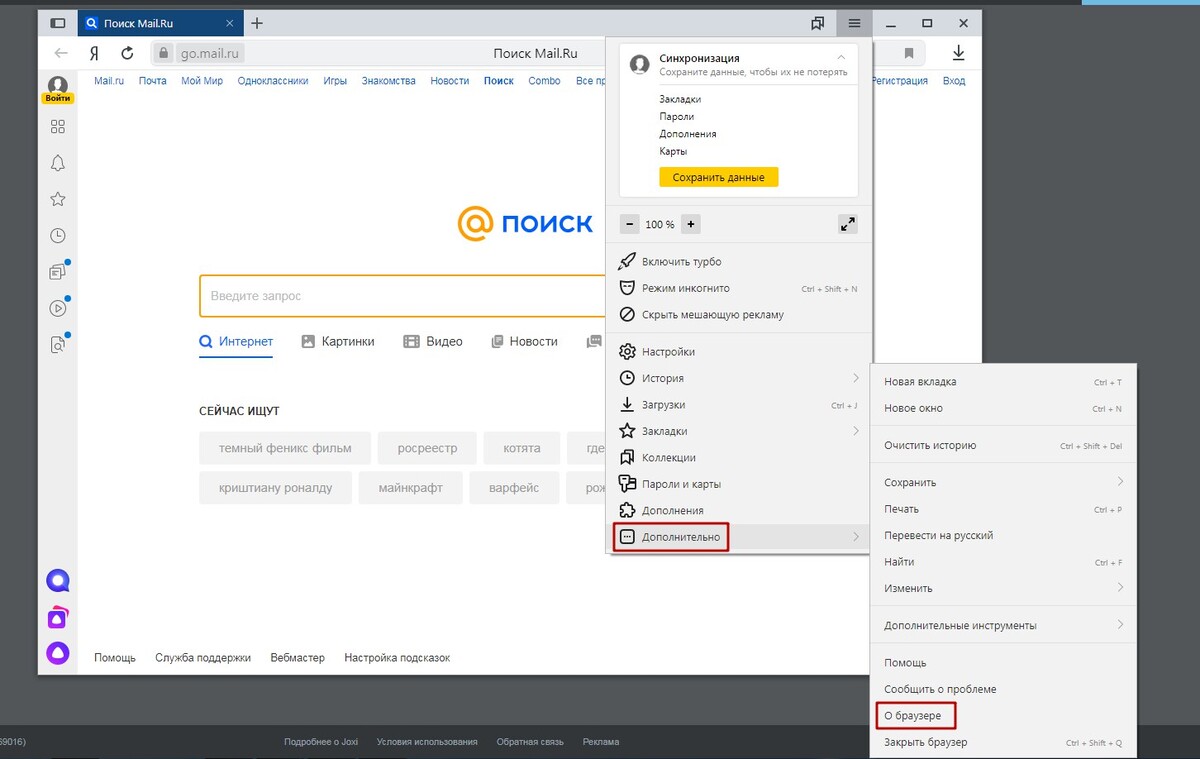Click the page reload icon
Image resolution: width=1200 pixels, height=759 pixels.
click(127, 53)
